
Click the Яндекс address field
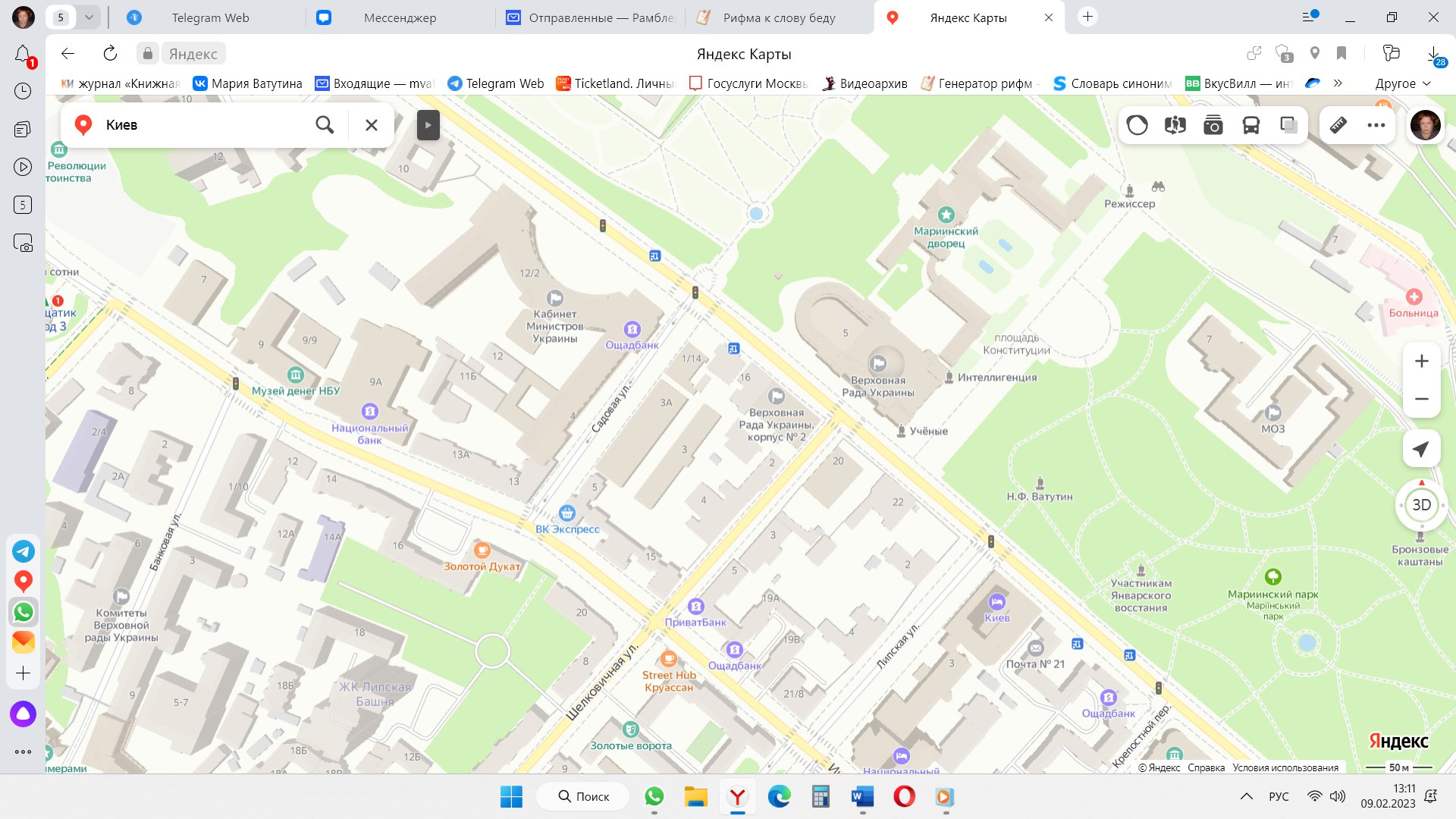click(x=193, y=54)
